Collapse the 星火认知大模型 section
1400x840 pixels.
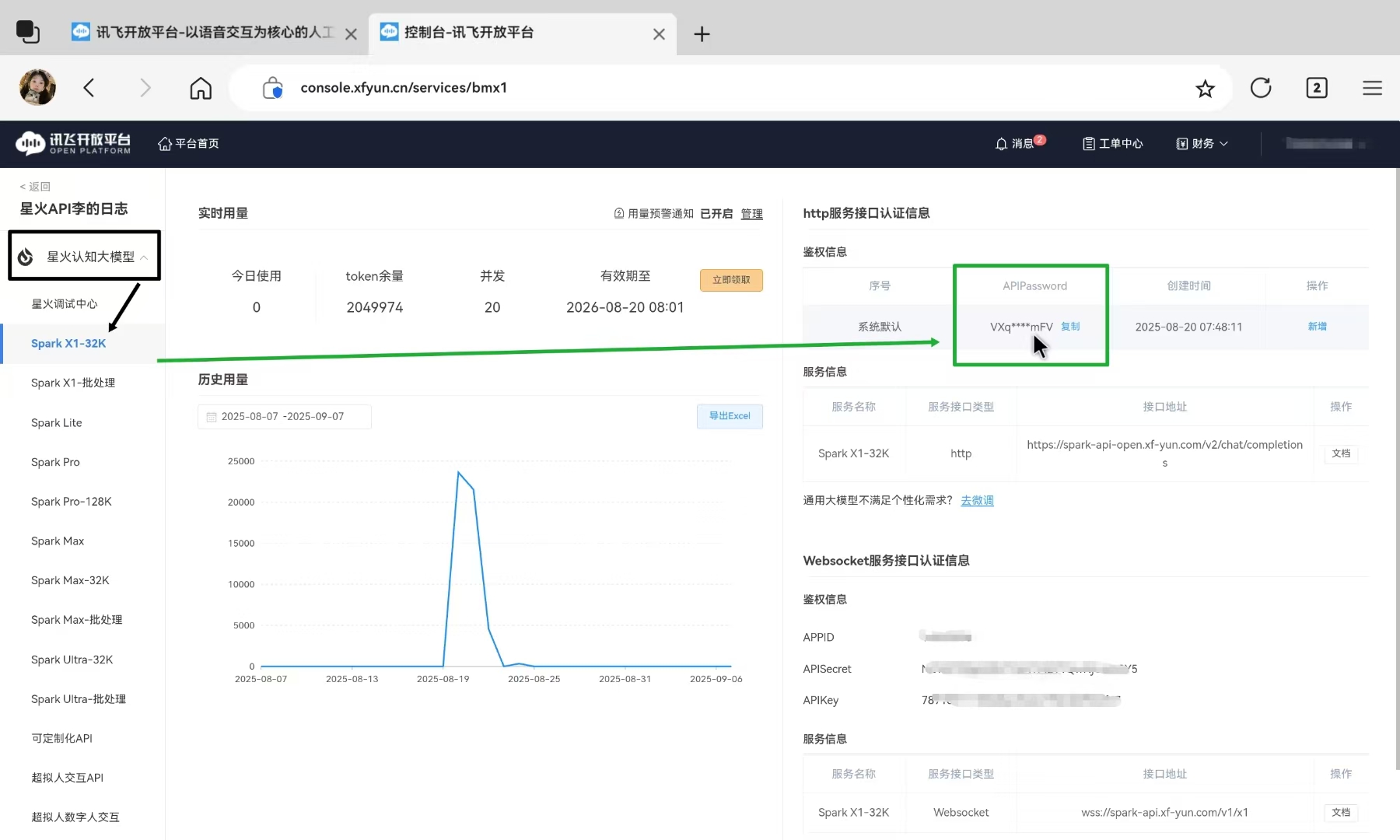(144, 257)
